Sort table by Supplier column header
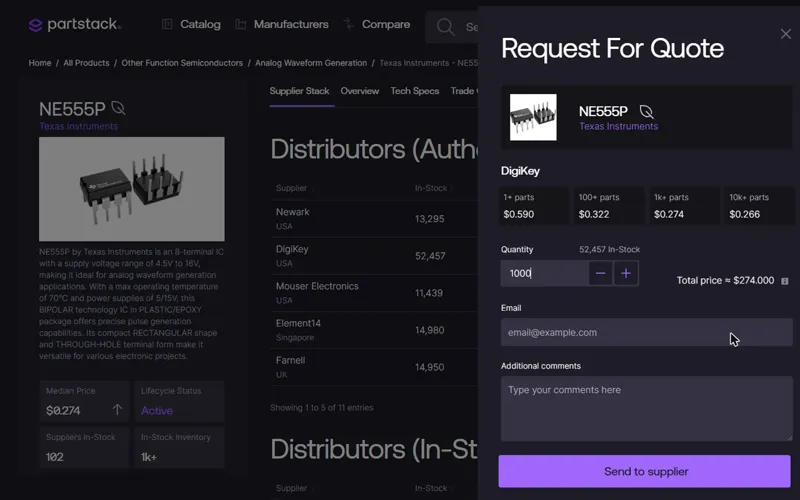 pyautogui.click(x=291, y=188)
